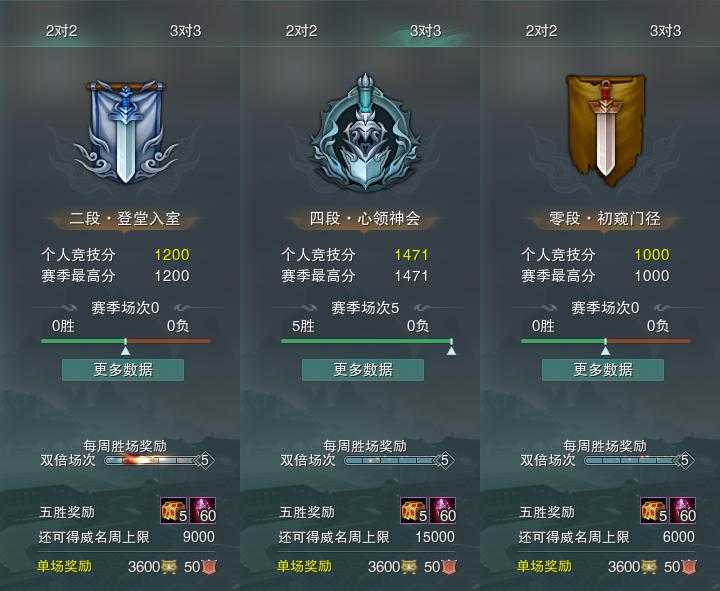
Task: Open 更多数据 under 二段·登堂入室
Action: (x=123, y=370)
